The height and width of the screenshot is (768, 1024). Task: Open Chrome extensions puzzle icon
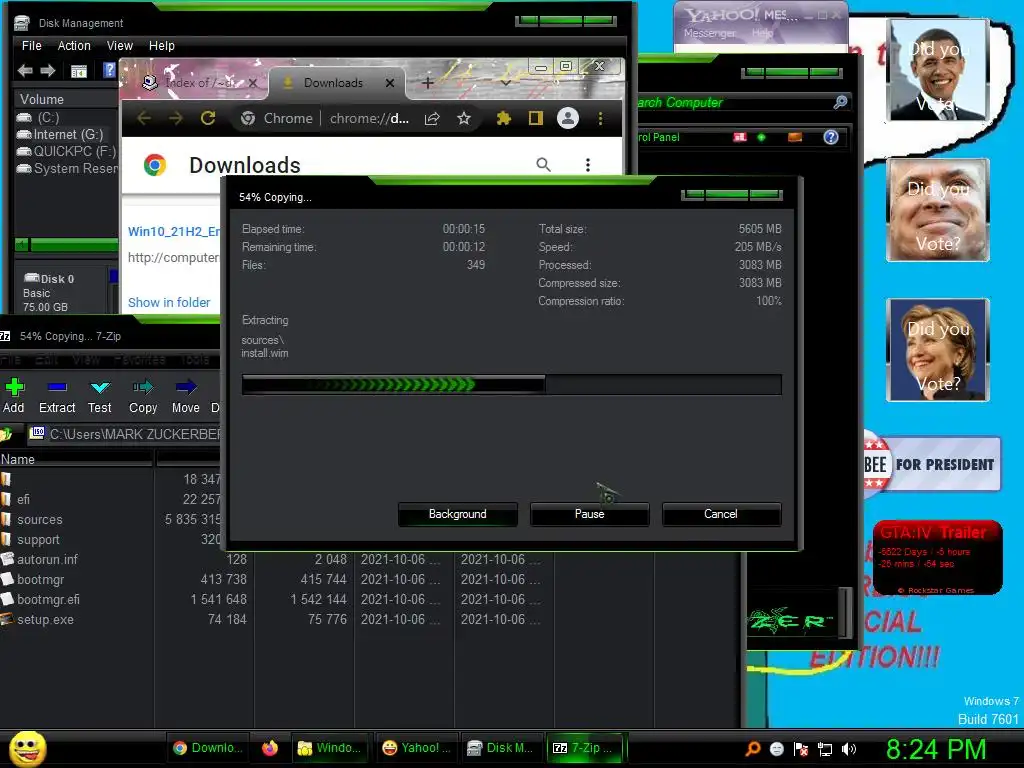click(x=504, y=118)
